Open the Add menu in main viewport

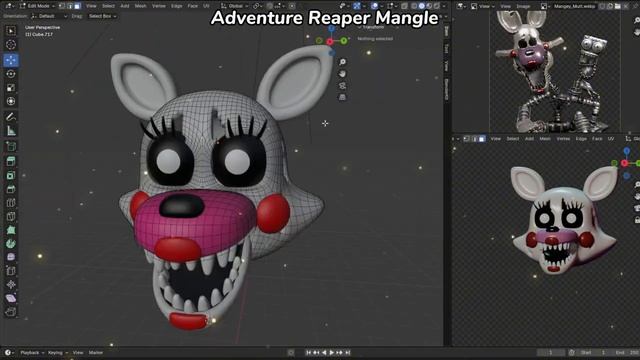coord(124,6)
